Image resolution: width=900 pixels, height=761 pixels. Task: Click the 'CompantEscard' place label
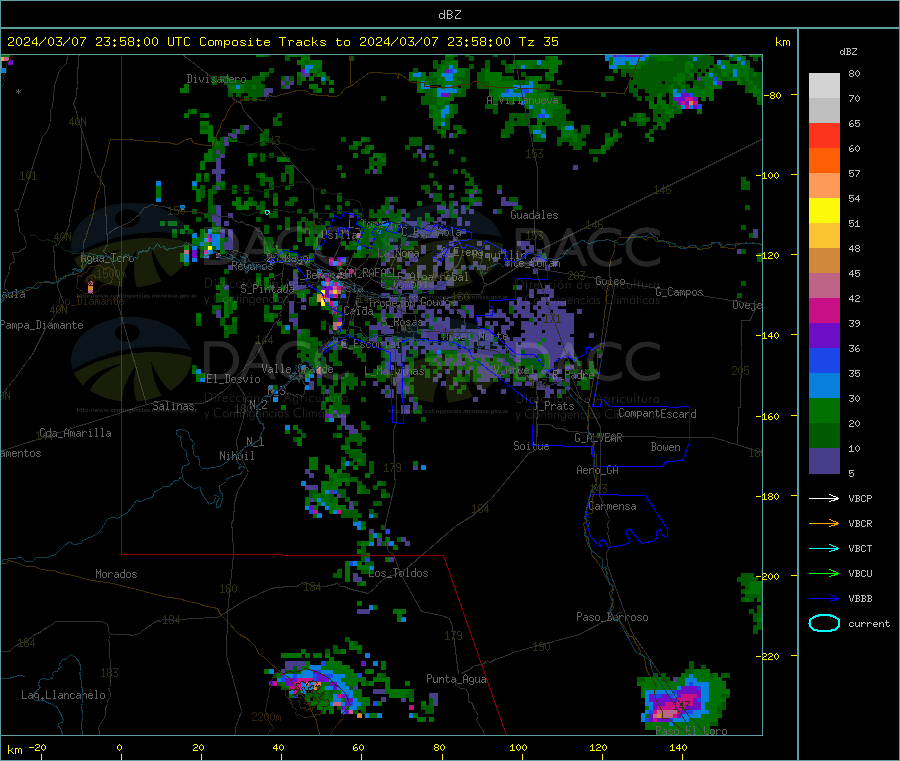click(x=657, y=413)
